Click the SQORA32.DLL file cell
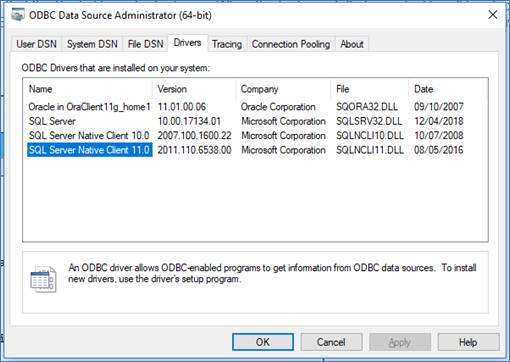 [367, 107]
